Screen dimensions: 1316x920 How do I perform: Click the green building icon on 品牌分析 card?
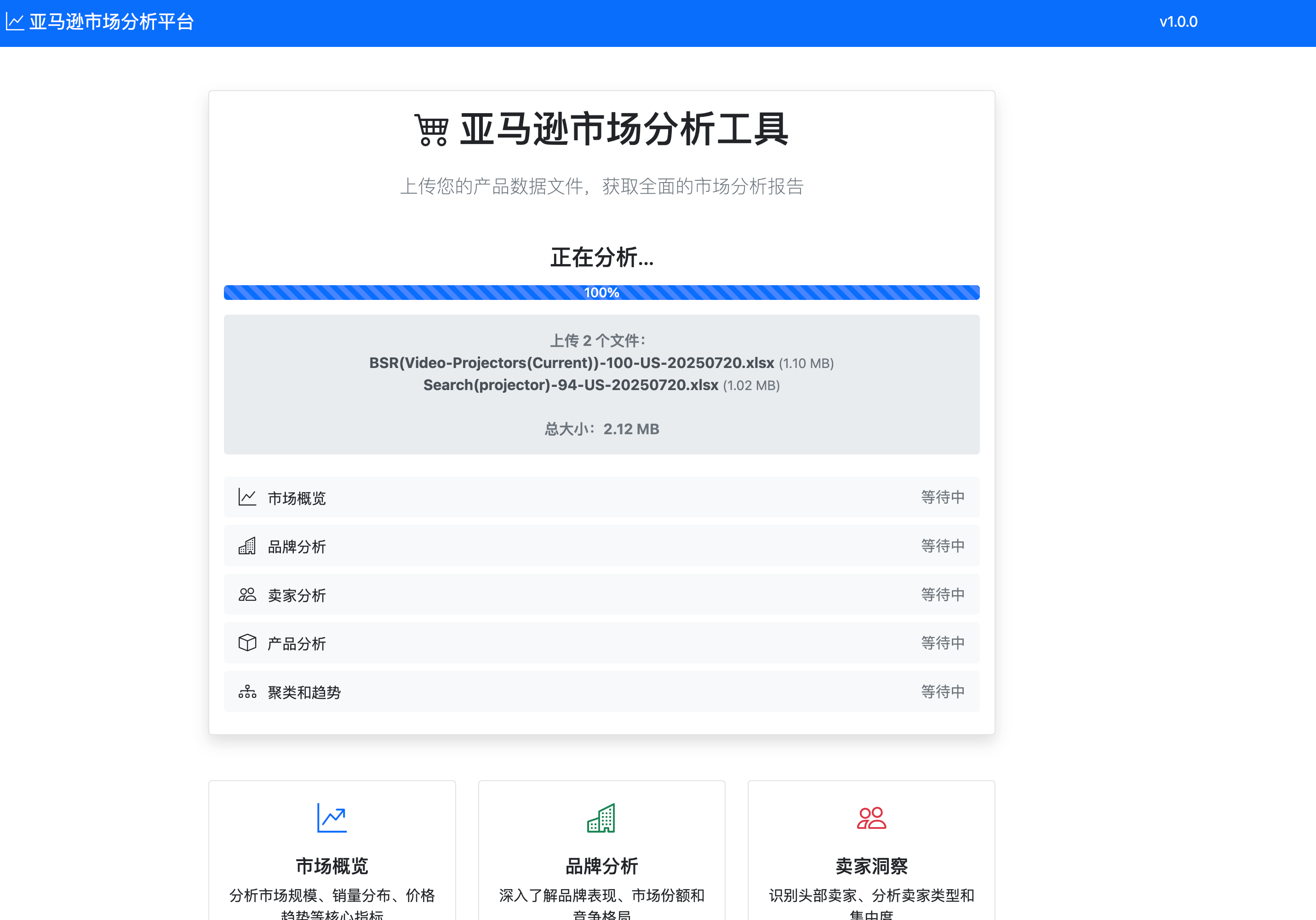601,818
